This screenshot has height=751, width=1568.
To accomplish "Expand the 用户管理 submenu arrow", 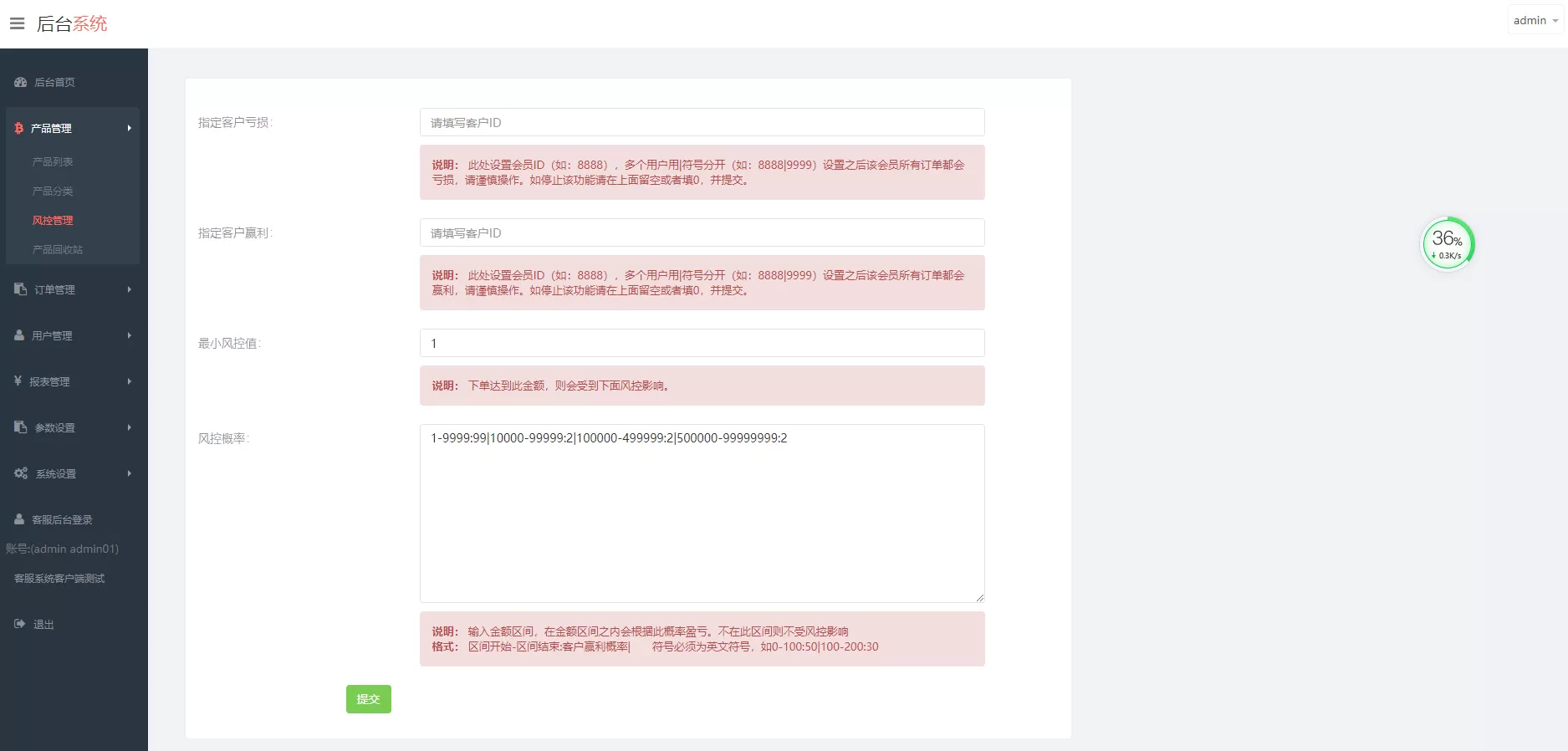I will click(130, 335).
